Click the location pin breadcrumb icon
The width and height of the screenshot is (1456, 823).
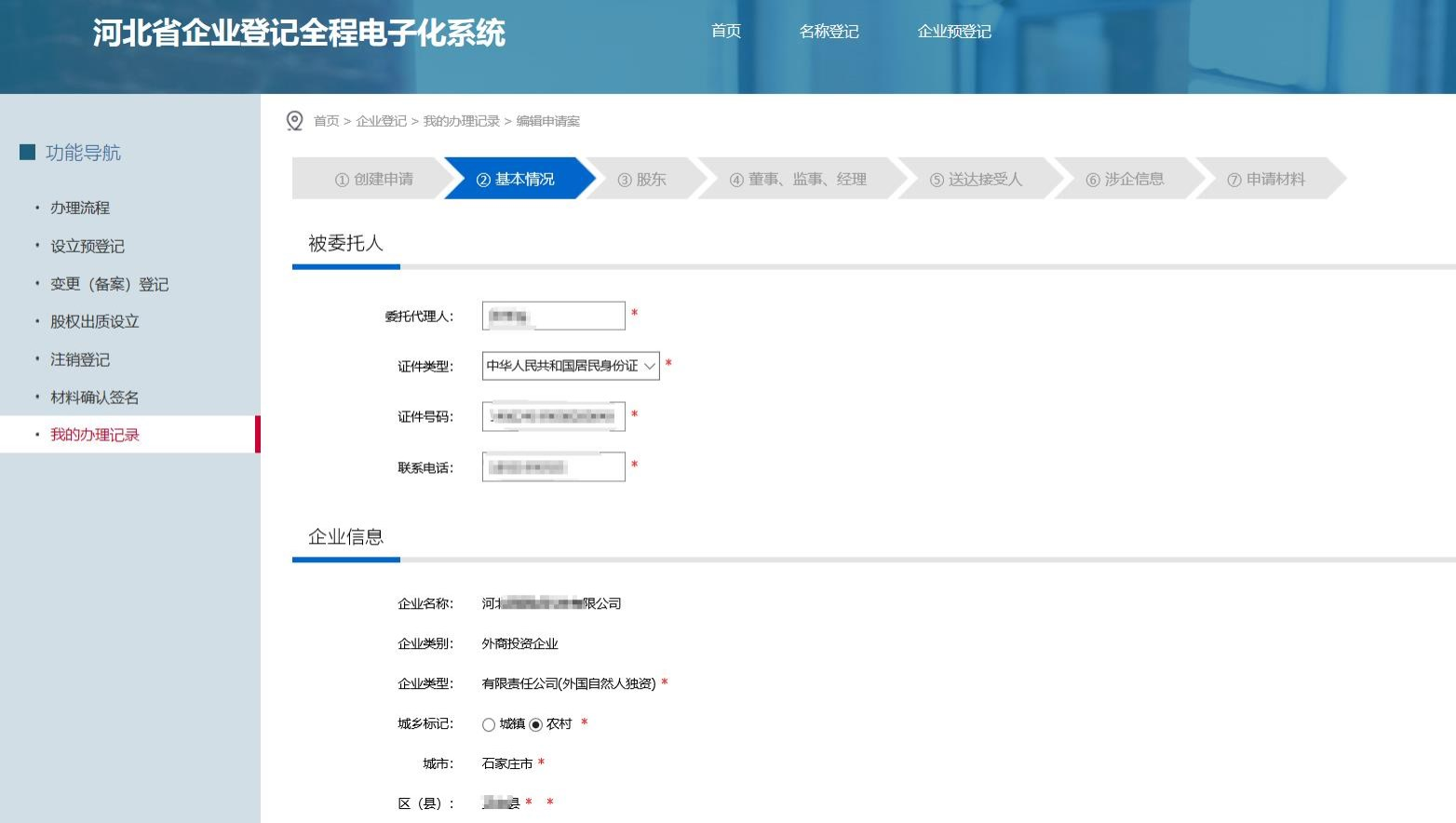[294, 121]
